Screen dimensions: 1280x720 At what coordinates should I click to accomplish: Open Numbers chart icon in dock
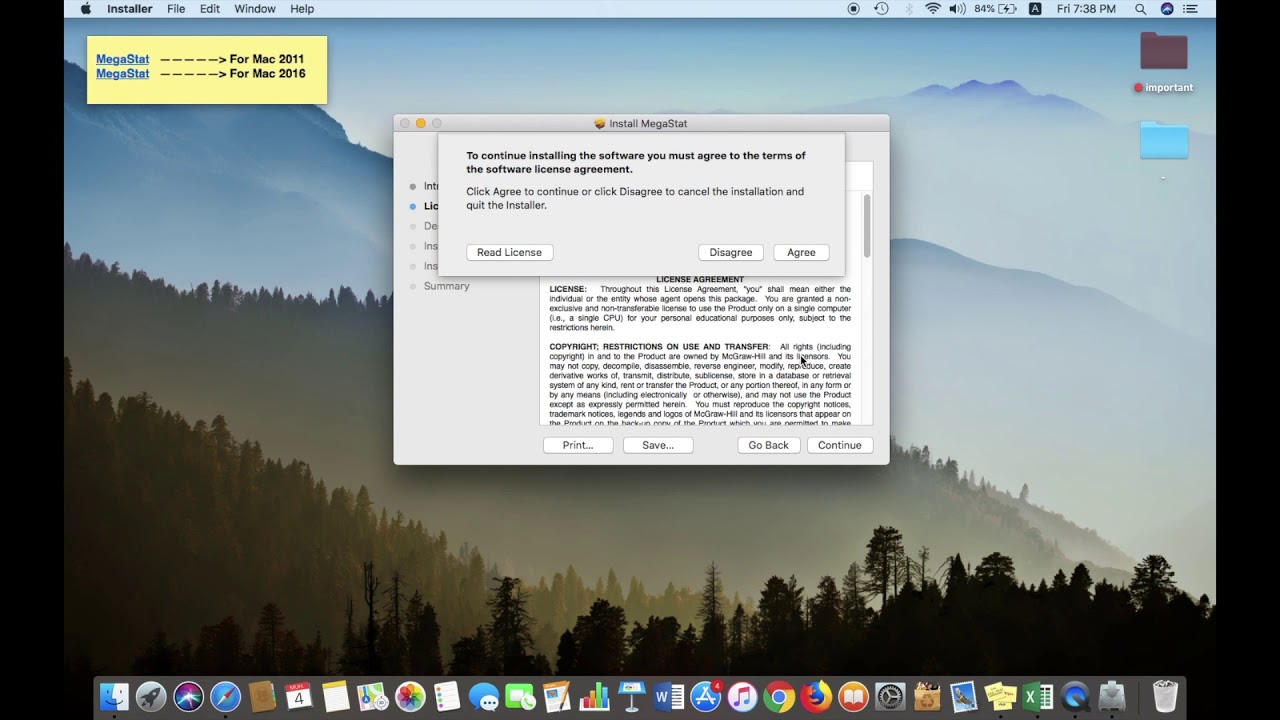(x=594, y=696)
